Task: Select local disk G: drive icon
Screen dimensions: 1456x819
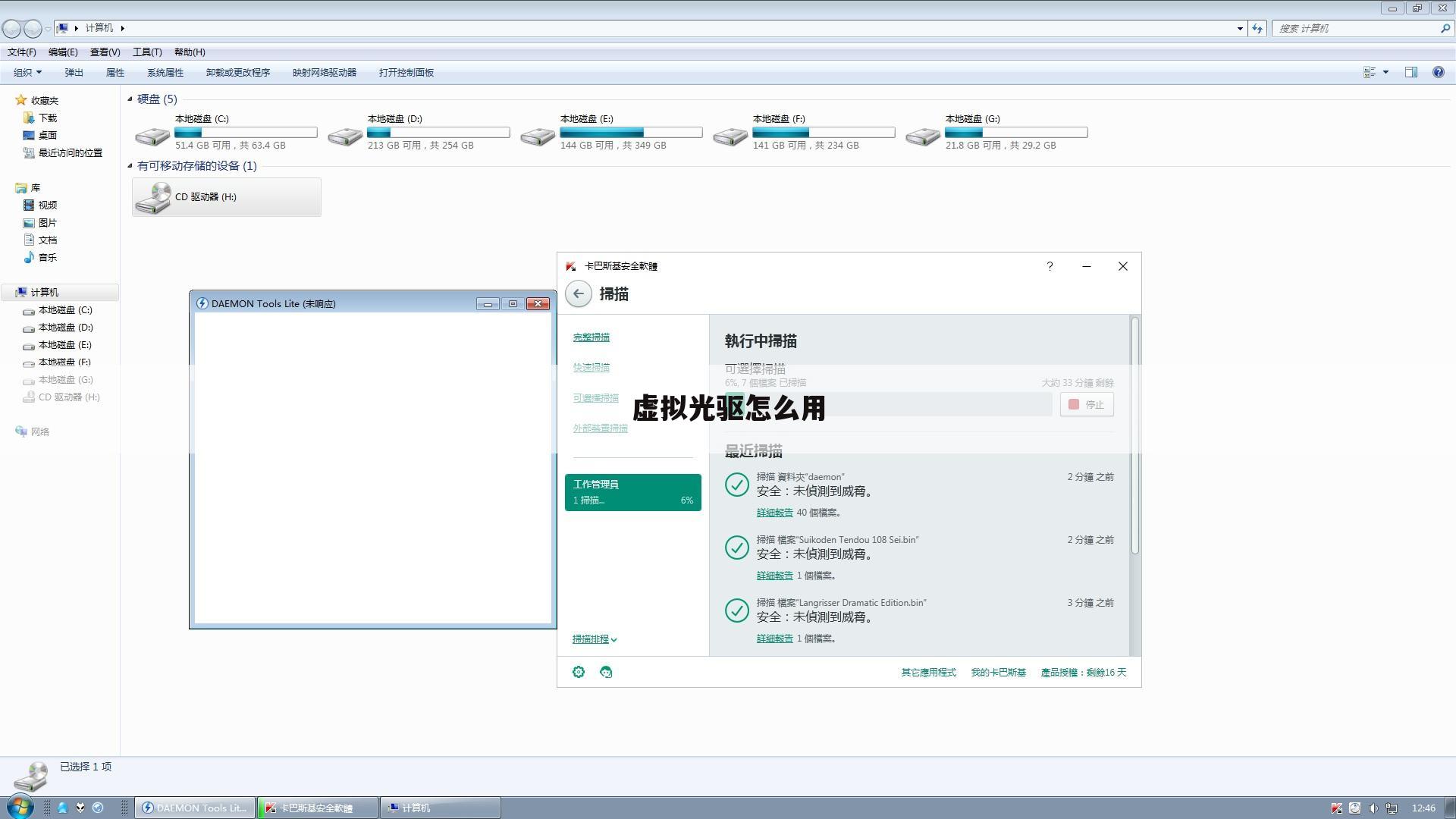Action: (x=923, y=136)
